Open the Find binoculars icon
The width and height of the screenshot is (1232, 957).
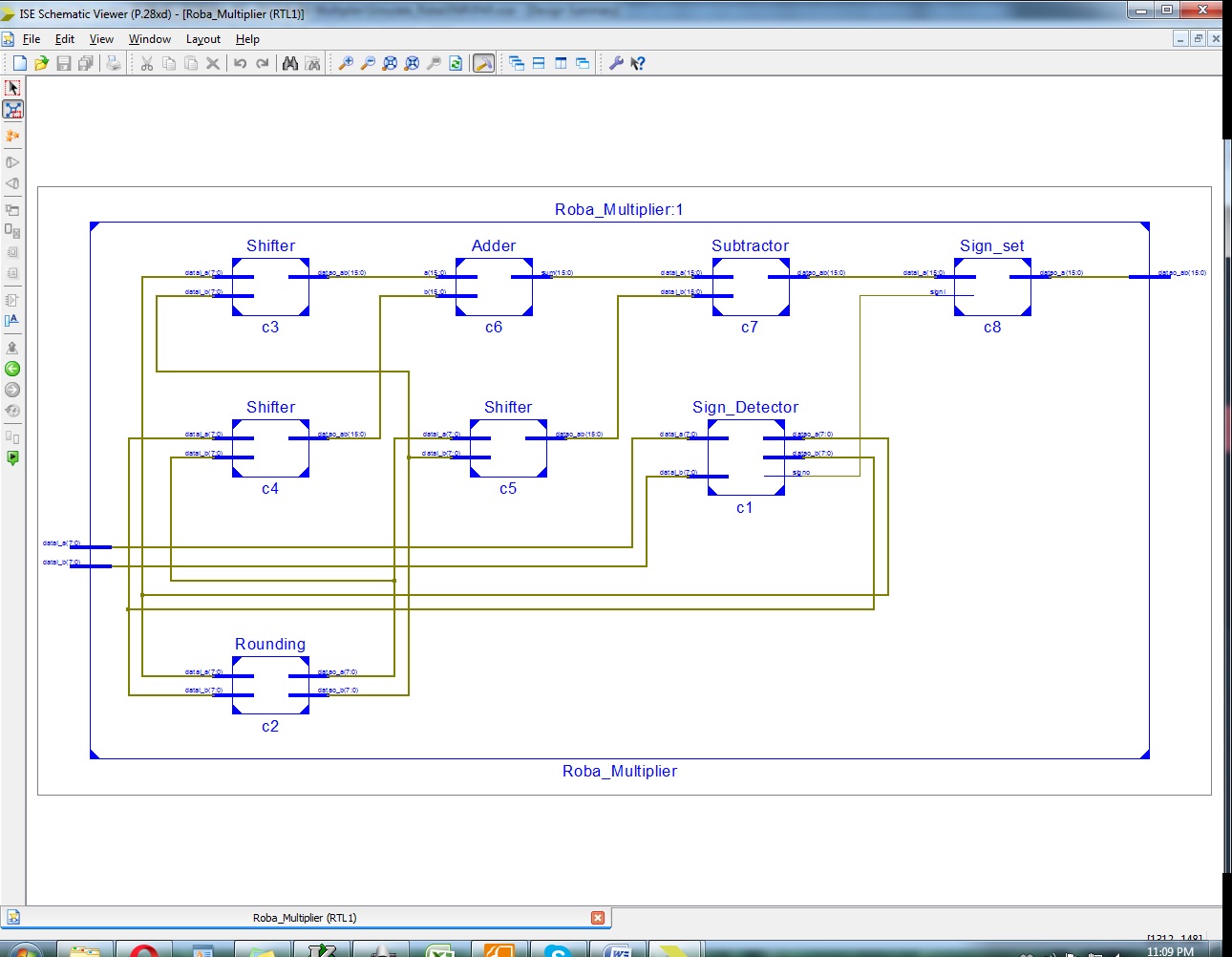click(289, 63)
